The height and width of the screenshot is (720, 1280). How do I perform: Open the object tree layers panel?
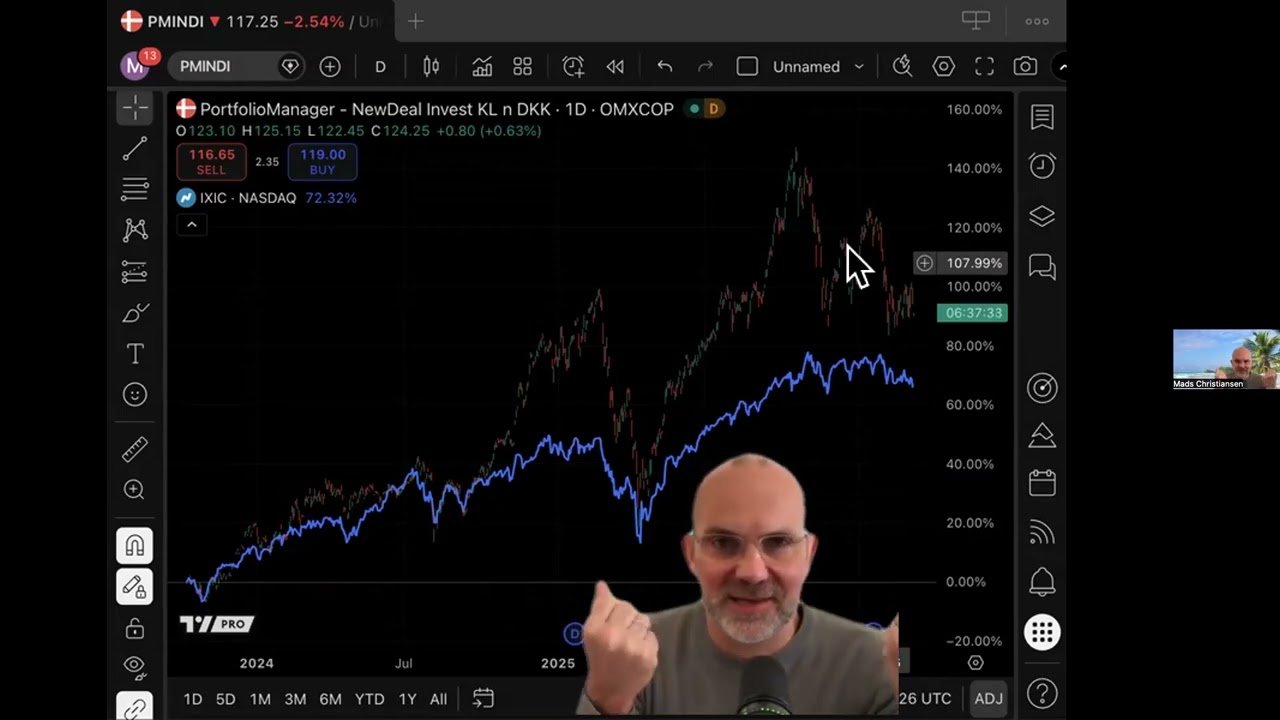tap(1042, 216)
